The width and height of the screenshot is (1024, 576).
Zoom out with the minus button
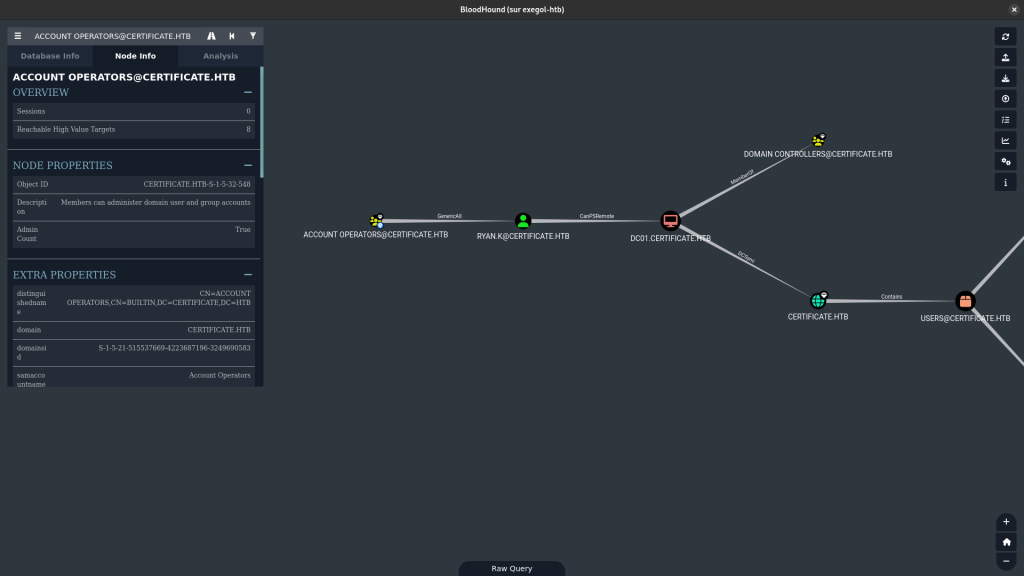[x=1006, y=561]
